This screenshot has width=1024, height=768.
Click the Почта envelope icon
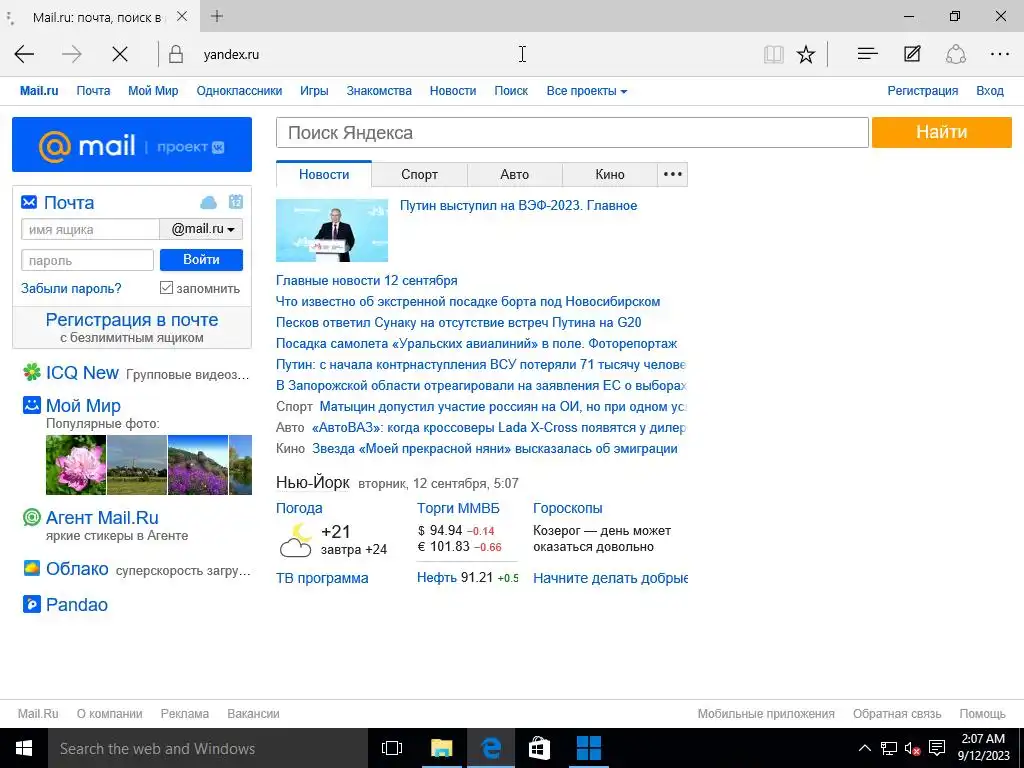pyautogui.click(x=29, y=202)
